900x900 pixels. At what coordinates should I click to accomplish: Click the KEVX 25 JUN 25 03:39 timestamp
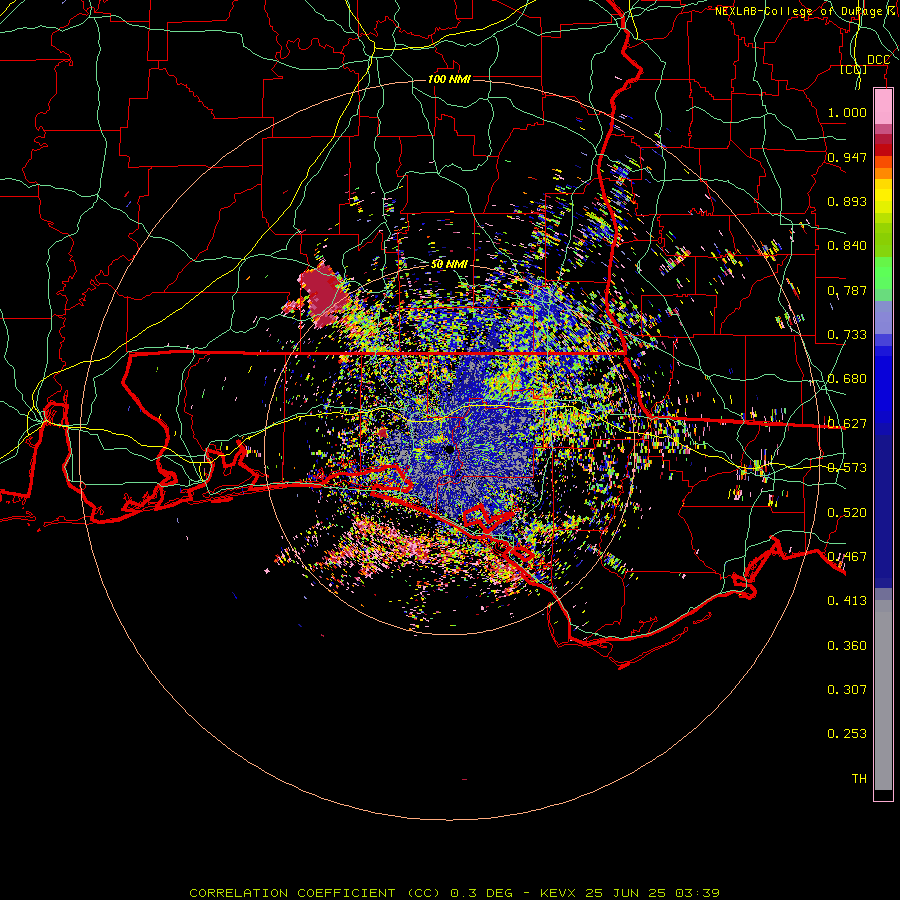click(x=630, y=893)
